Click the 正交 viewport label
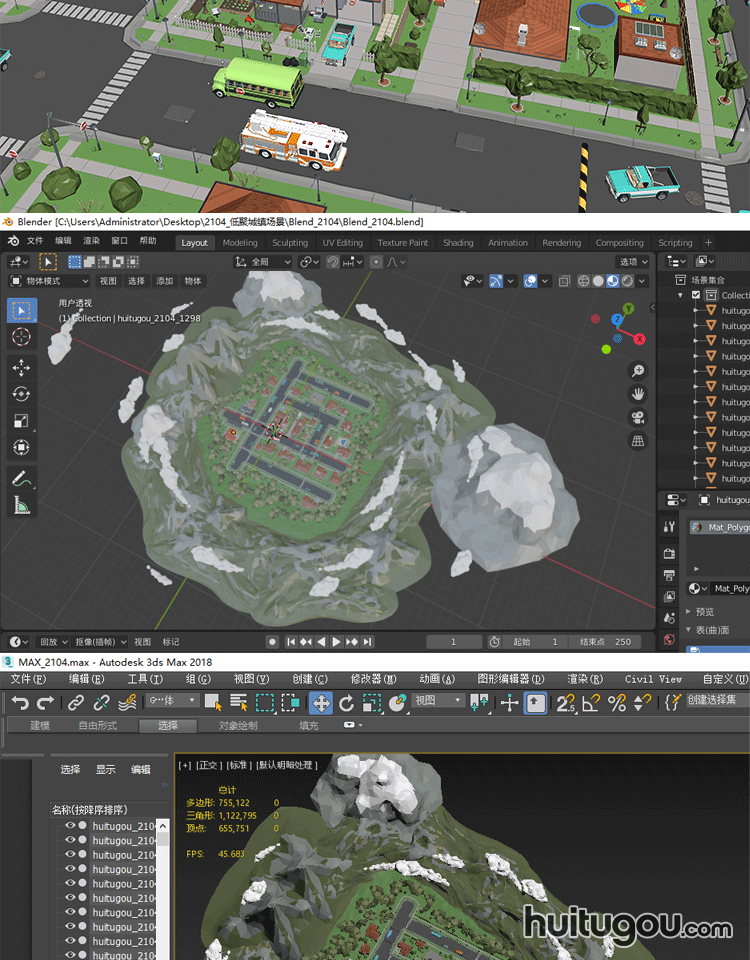This screenshot has height=960, width=750. (x=208, y=765)
